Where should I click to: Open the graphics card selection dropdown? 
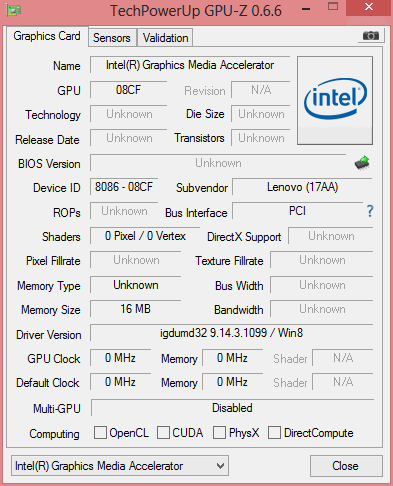click(x=120, y=465)
